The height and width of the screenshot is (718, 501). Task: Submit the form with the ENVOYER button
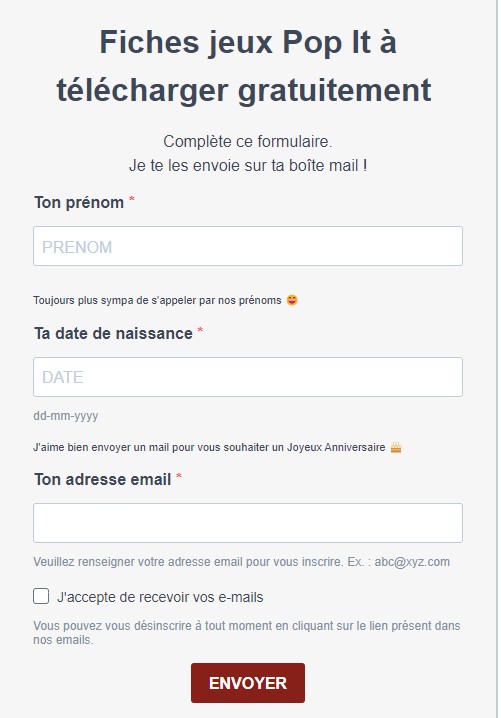coord(248,683)
